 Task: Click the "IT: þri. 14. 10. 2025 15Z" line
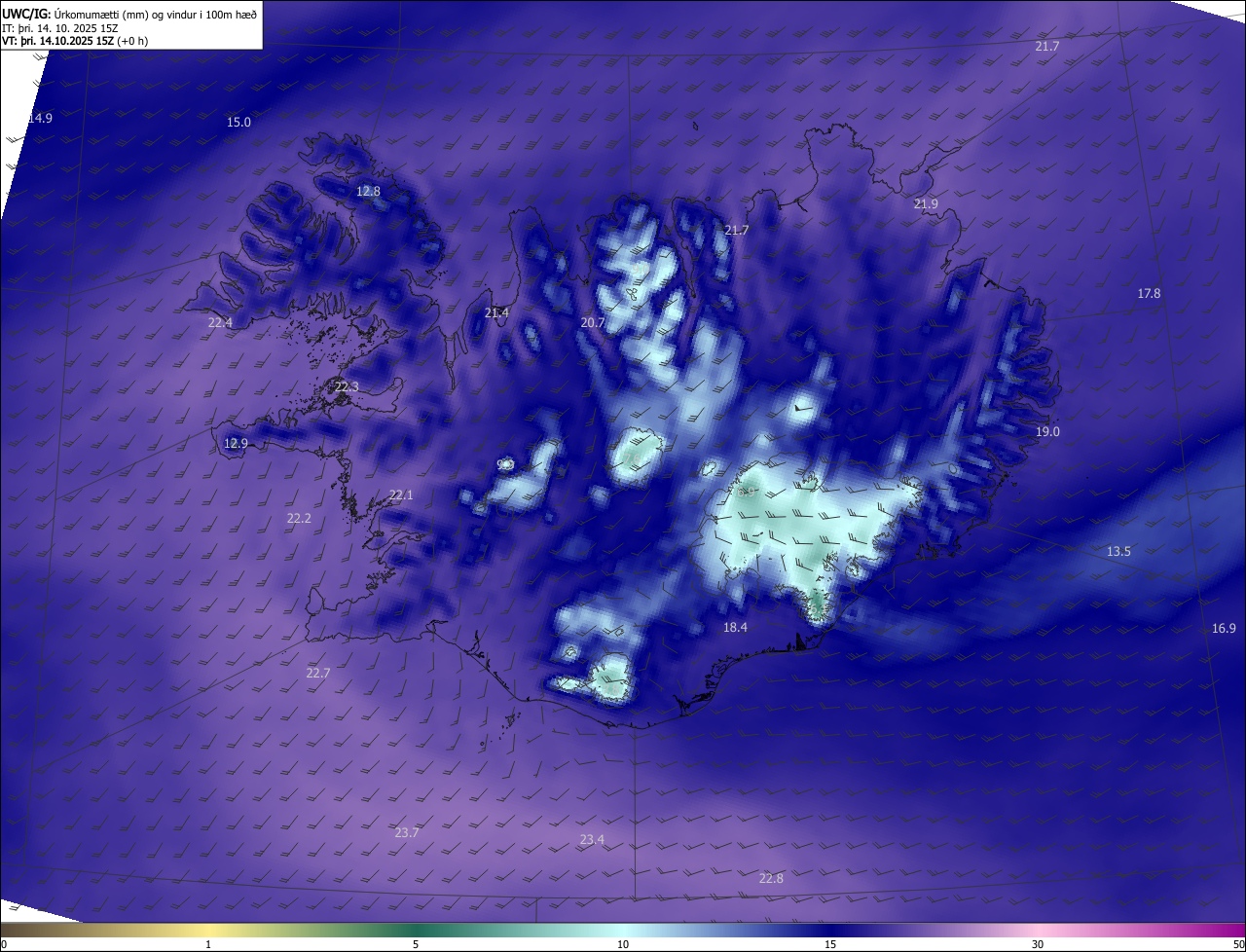tap(60, 27)
